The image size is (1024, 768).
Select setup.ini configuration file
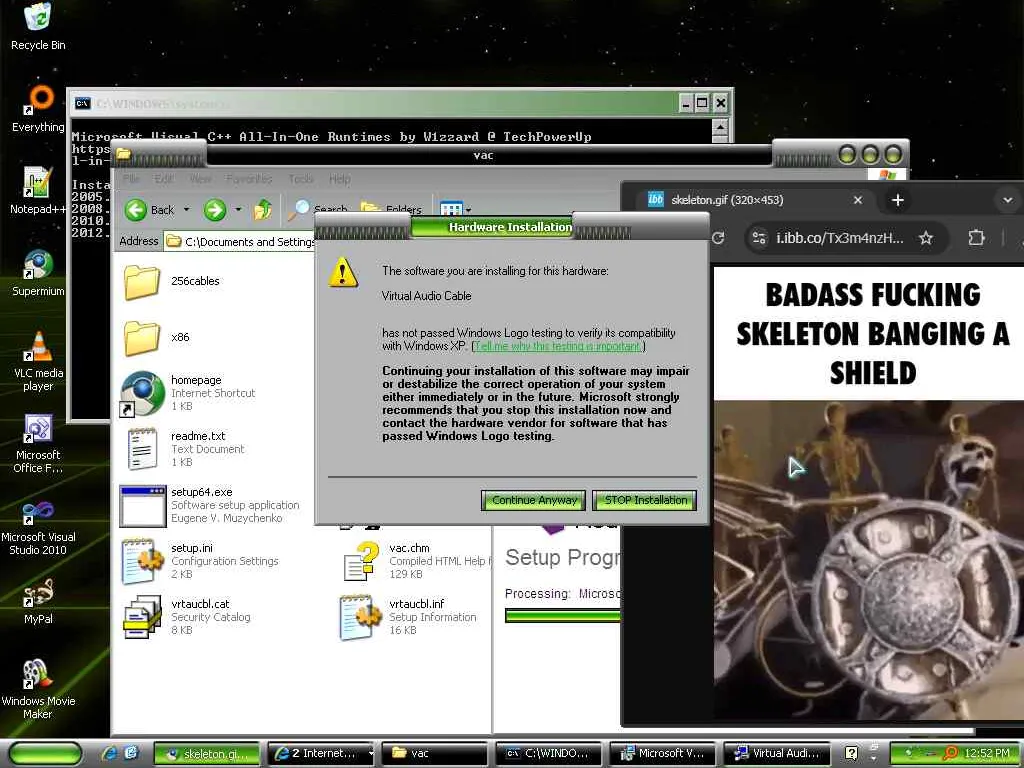coord(200,562)
